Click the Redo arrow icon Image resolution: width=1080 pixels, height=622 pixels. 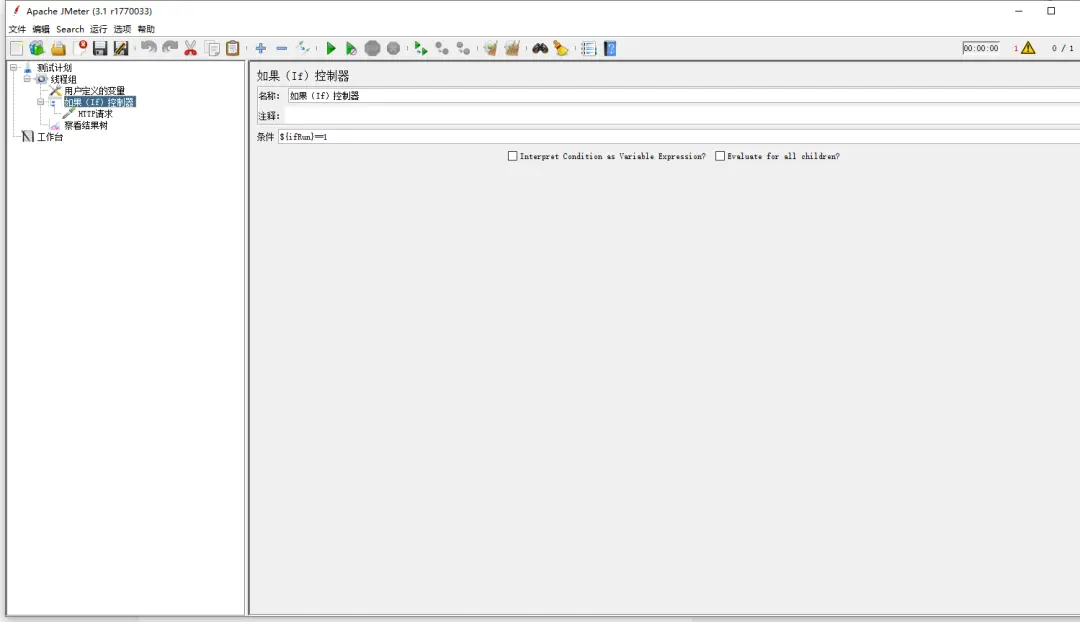tap(169, 48)
